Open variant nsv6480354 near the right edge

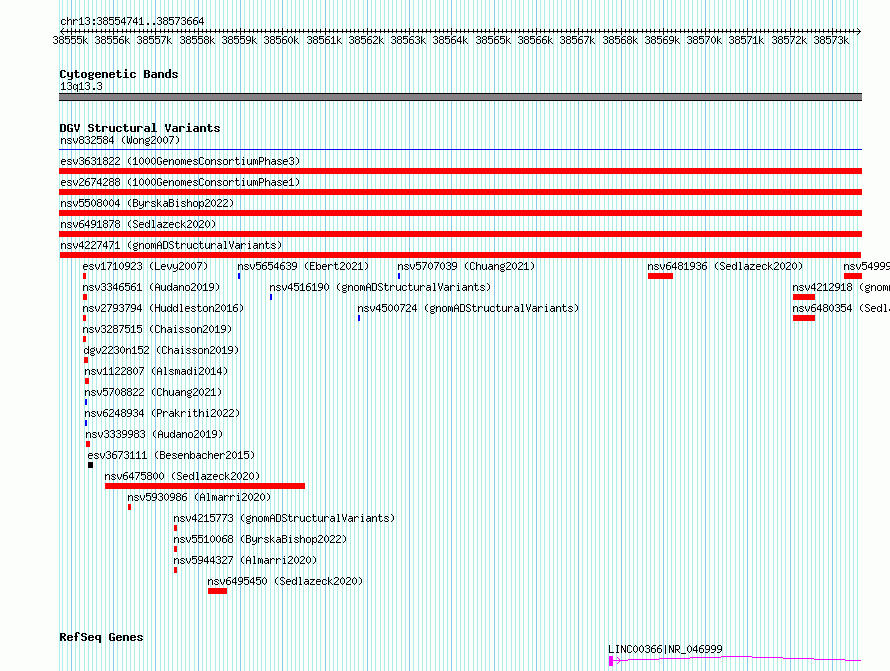(841, 308)
